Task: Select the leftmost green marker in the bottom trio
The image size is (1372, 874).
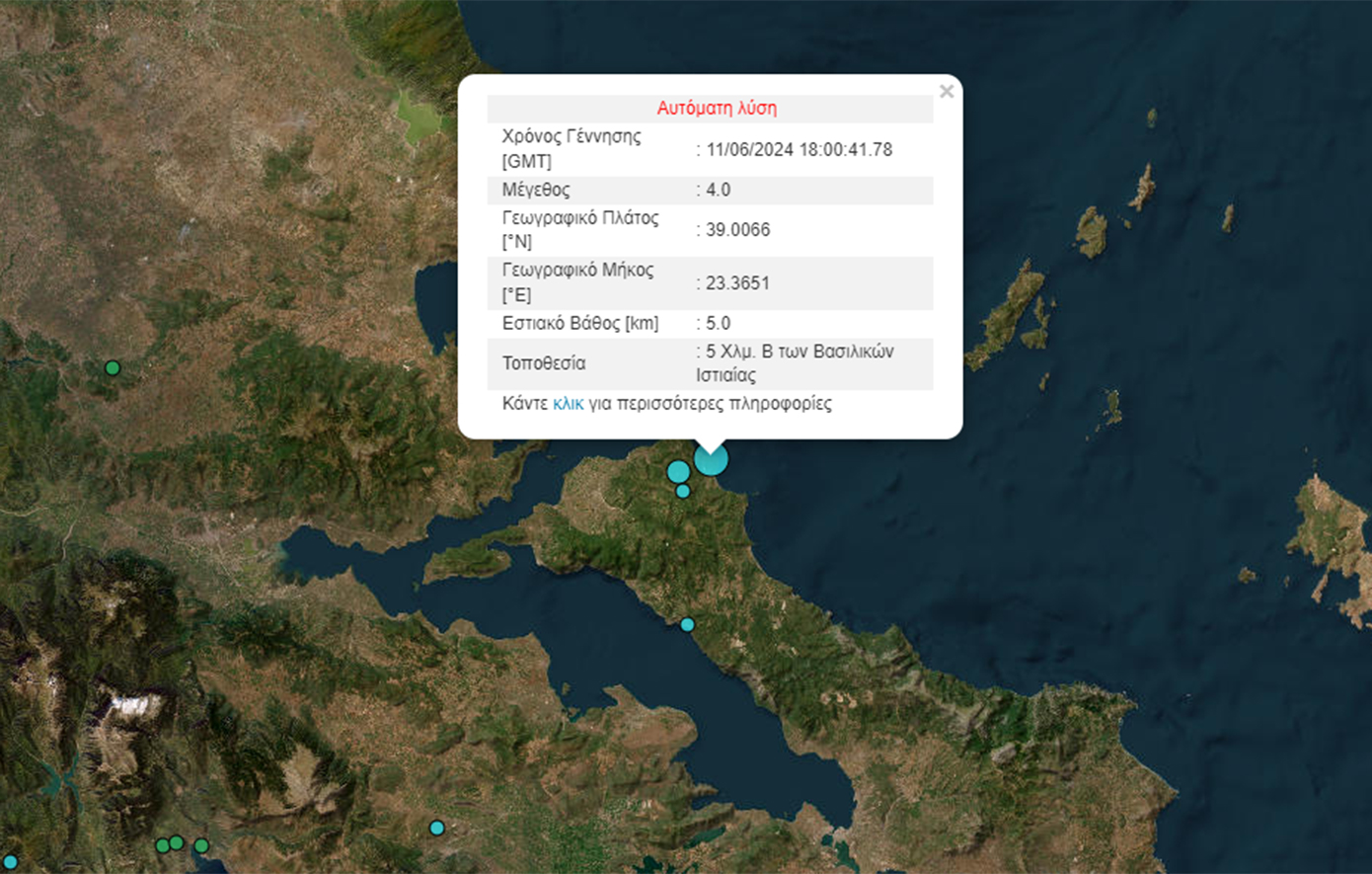Action: click(163, 845)
